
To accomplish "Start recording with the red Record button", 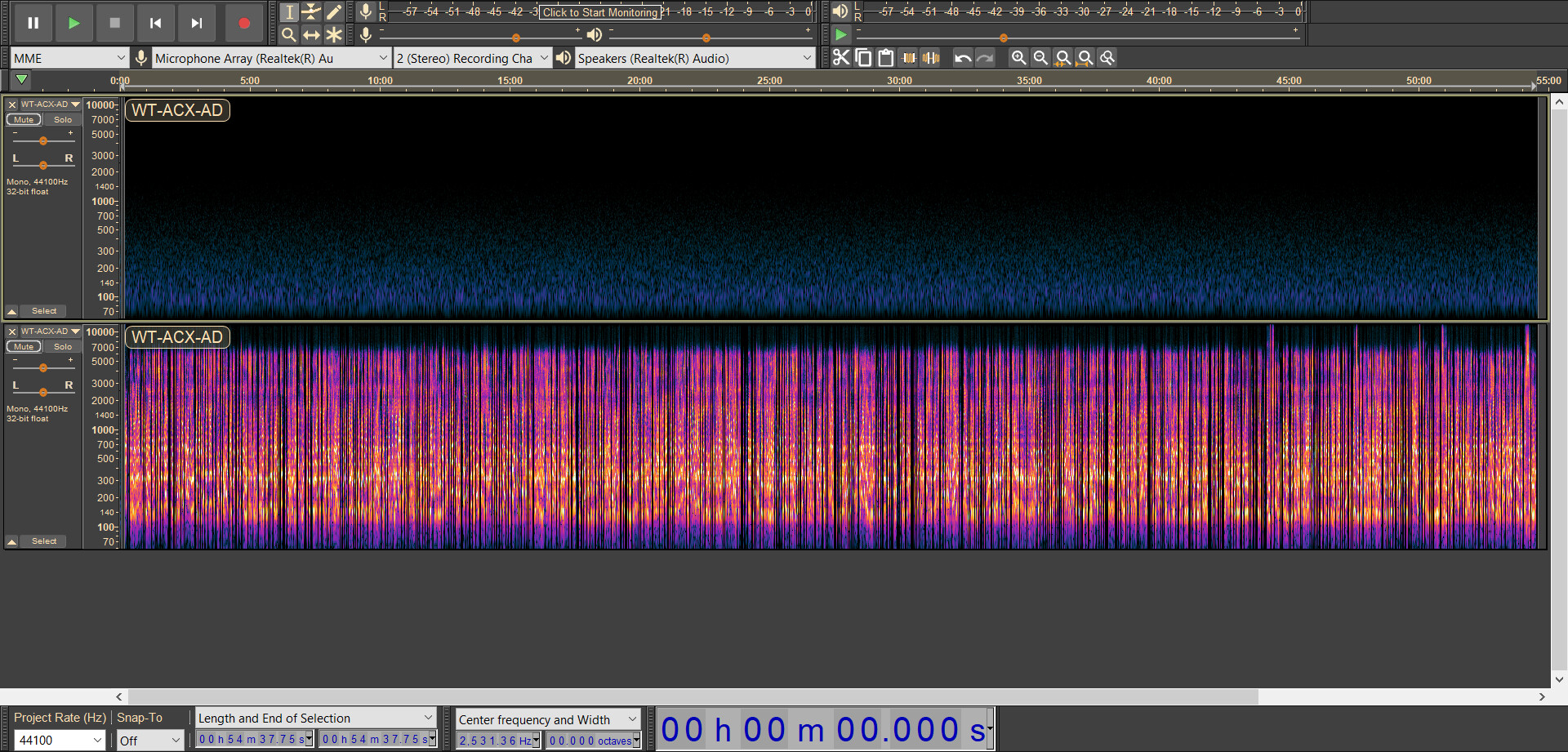I will [244, 23].
